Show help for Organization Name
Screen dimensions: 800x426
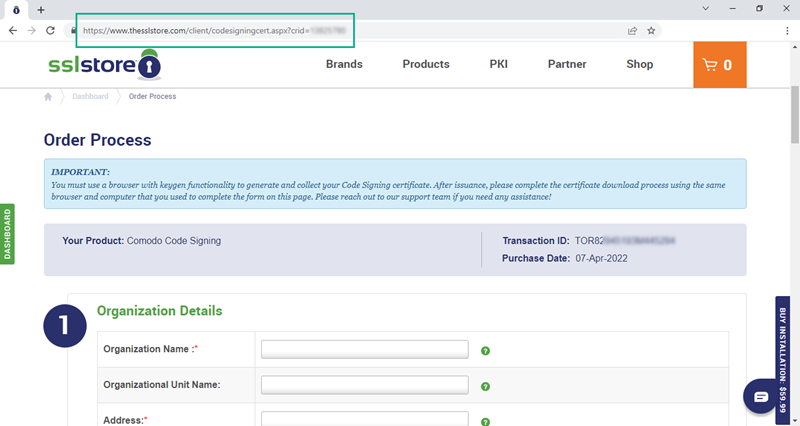(485, 350)
